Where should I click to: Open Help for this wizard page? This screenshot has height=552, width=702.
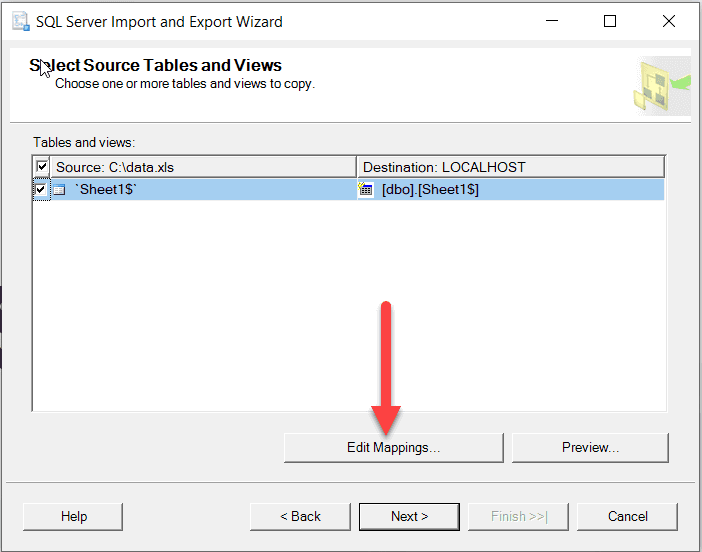click(x=73, y=516)
